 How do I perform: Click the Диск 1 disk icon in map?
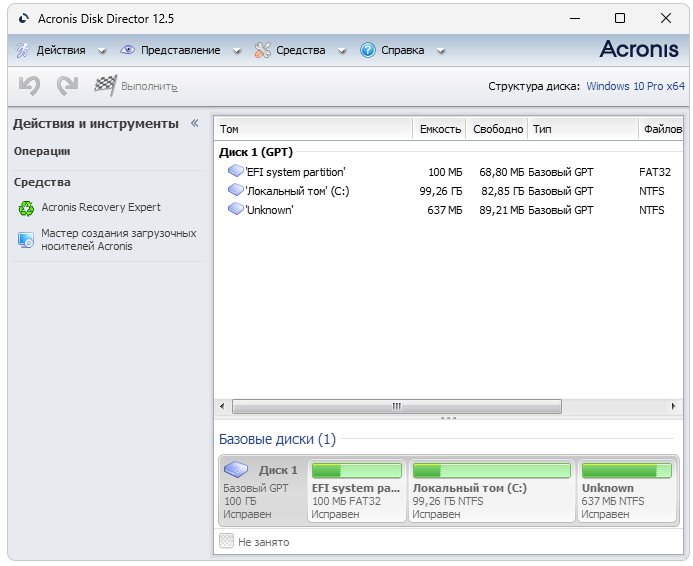(236, 469)
